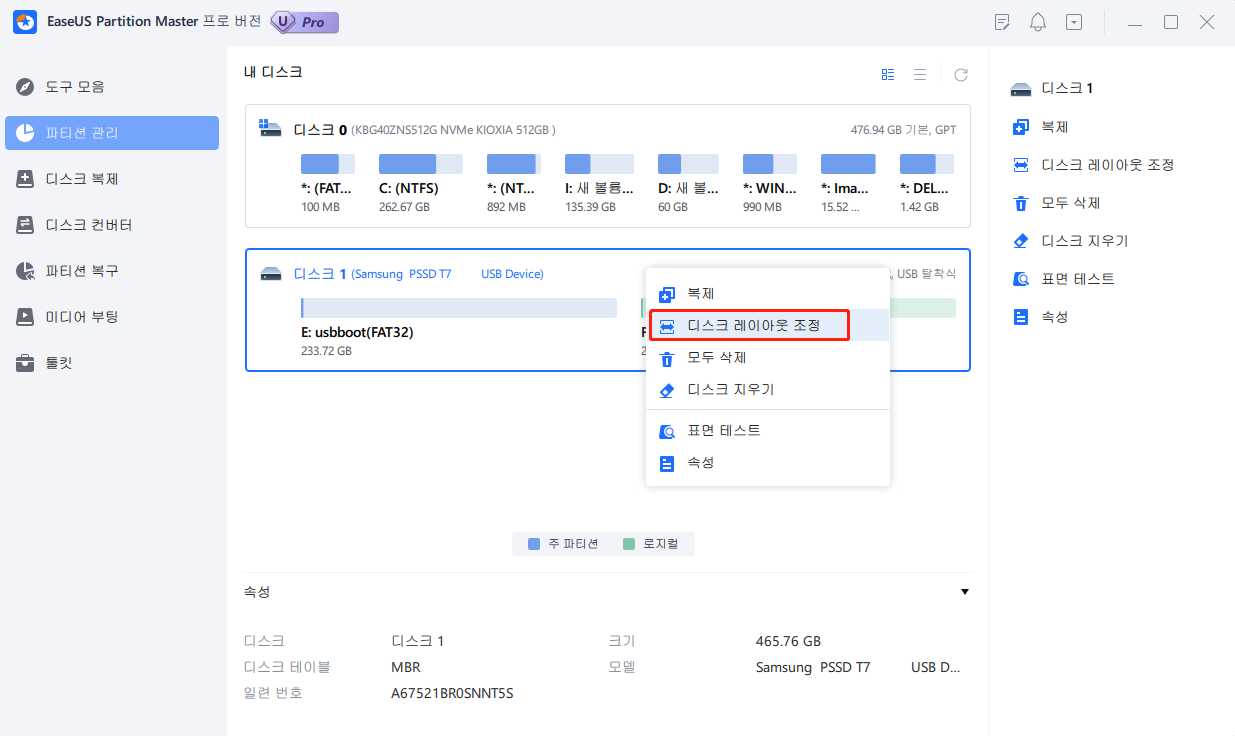Open the title bar dropdown menu icon
Screen dimensions: 1235x736
pos(1073,22)
